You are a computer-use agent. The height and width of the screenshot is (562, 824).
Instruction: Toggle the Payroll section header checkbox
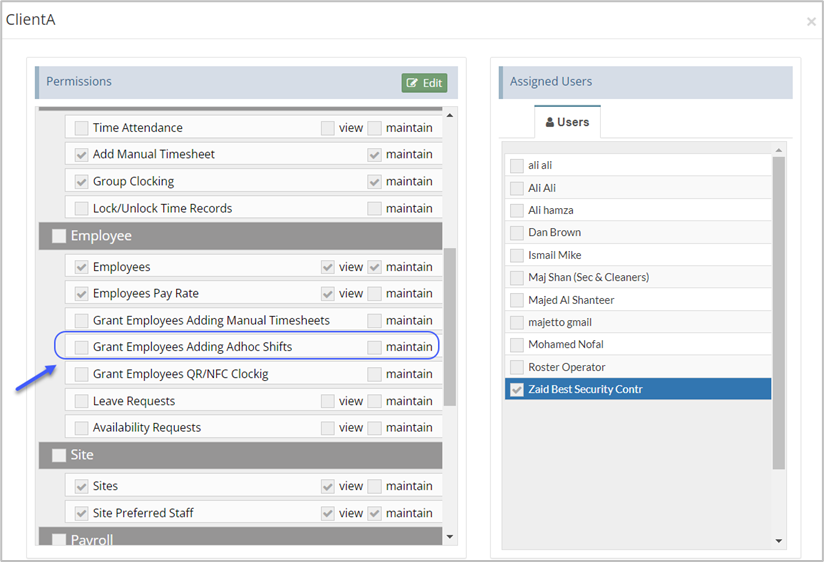tap(59, 539)
